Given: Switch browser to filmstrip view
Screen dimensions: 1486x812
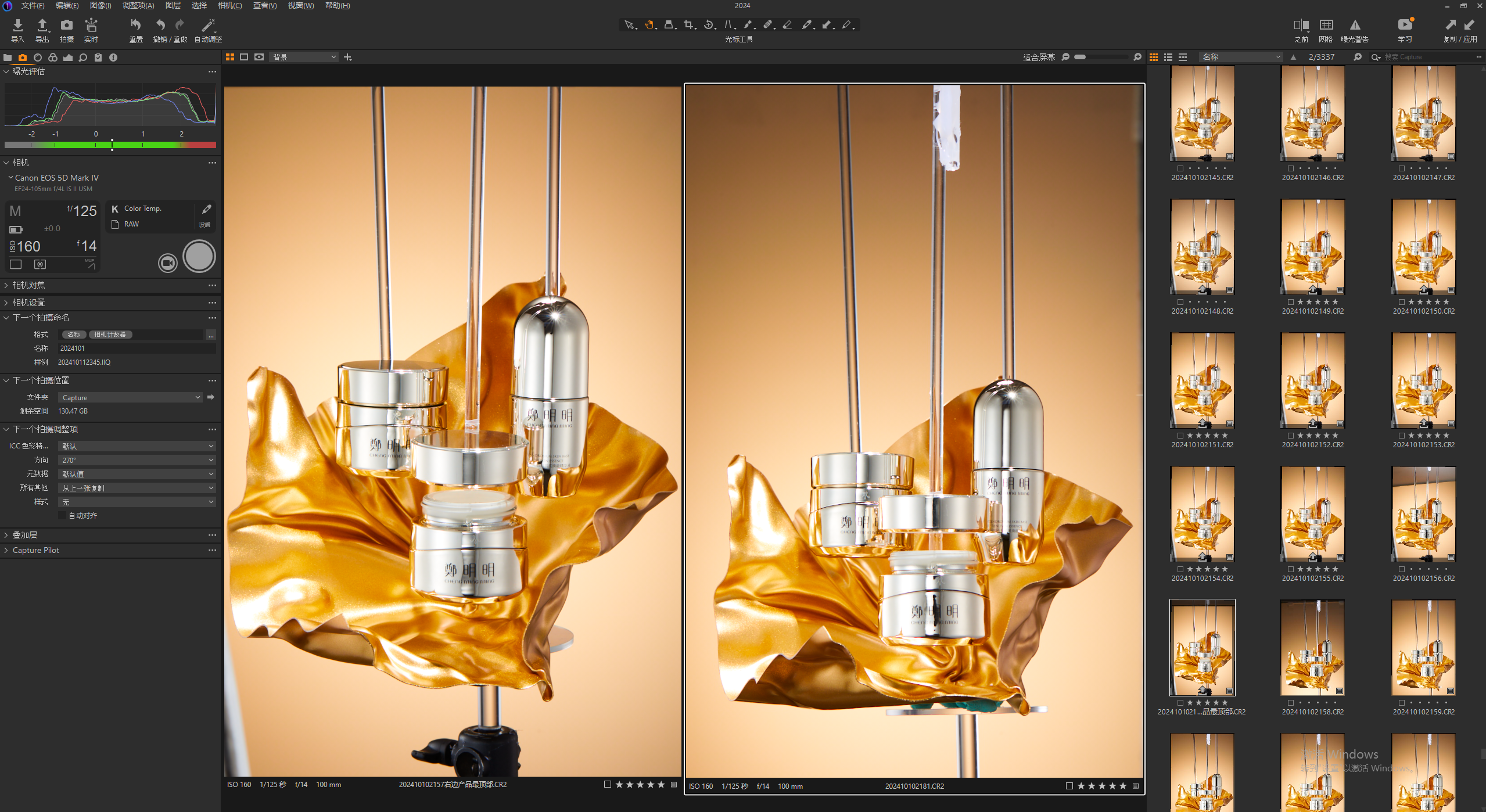Looking at the screenshot, I should click(1183, 57).
